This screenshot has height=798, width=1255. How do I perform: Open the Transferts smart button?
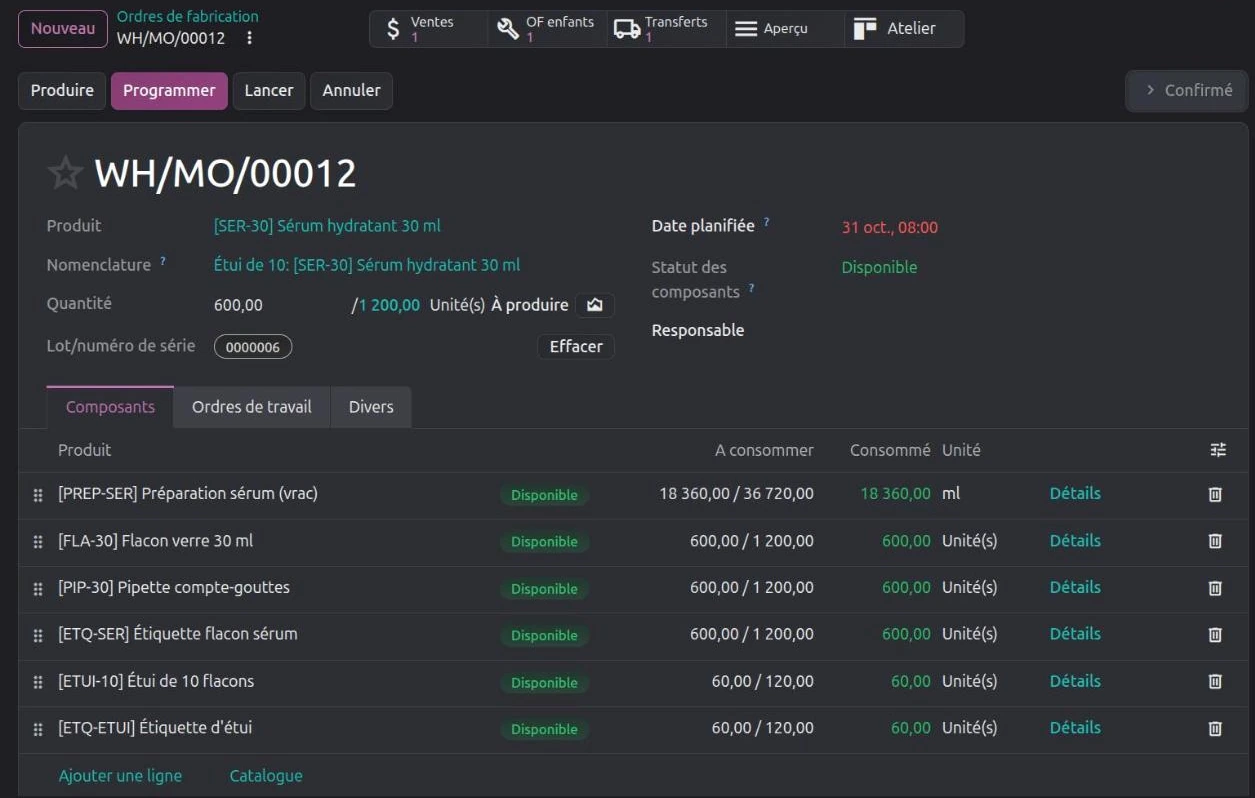point(666,29)
